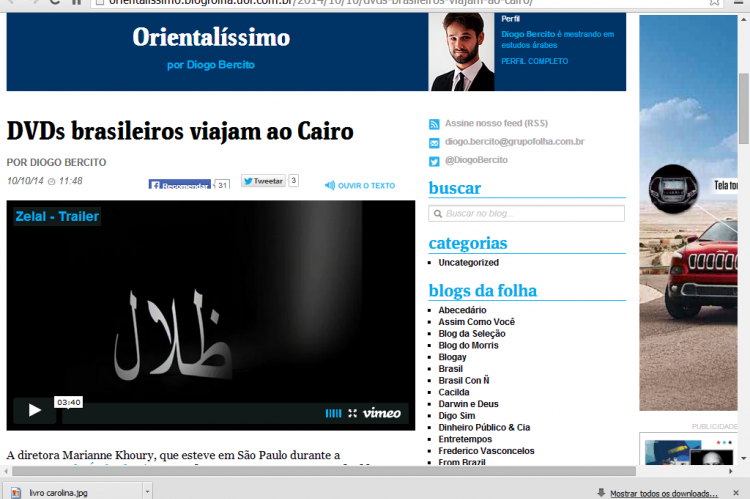750x499 pixels.
Task: Click the Vimeo logo in player
Action: pos(381,413)
